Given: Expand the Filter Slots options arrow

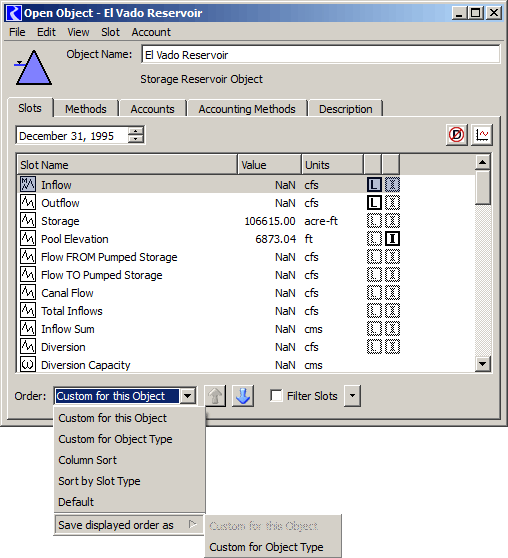Looking at the screenshot, I should click(x=352, y=396).
